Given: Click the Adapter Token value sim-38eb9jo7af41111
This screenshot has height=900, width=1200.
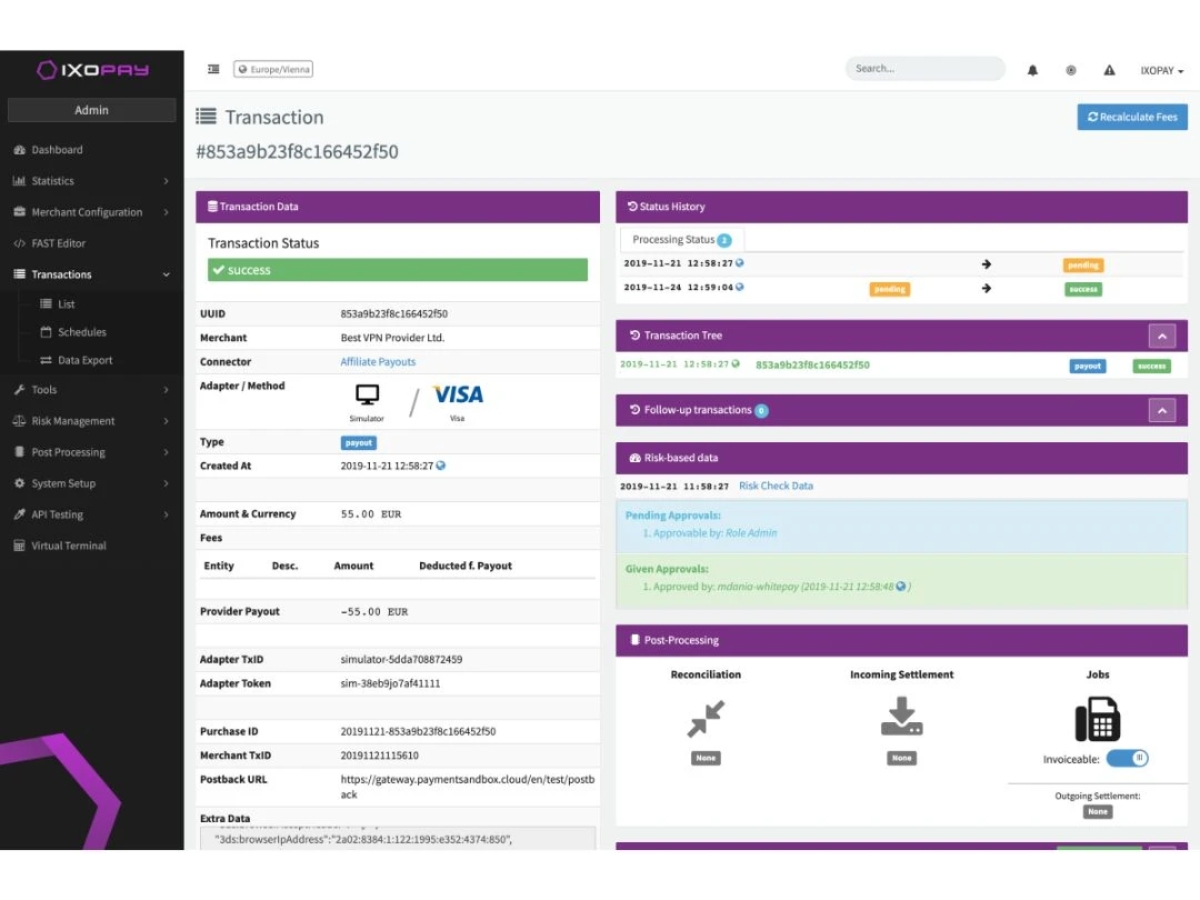Looking at the screenshot, I should (x=391, y=684).
